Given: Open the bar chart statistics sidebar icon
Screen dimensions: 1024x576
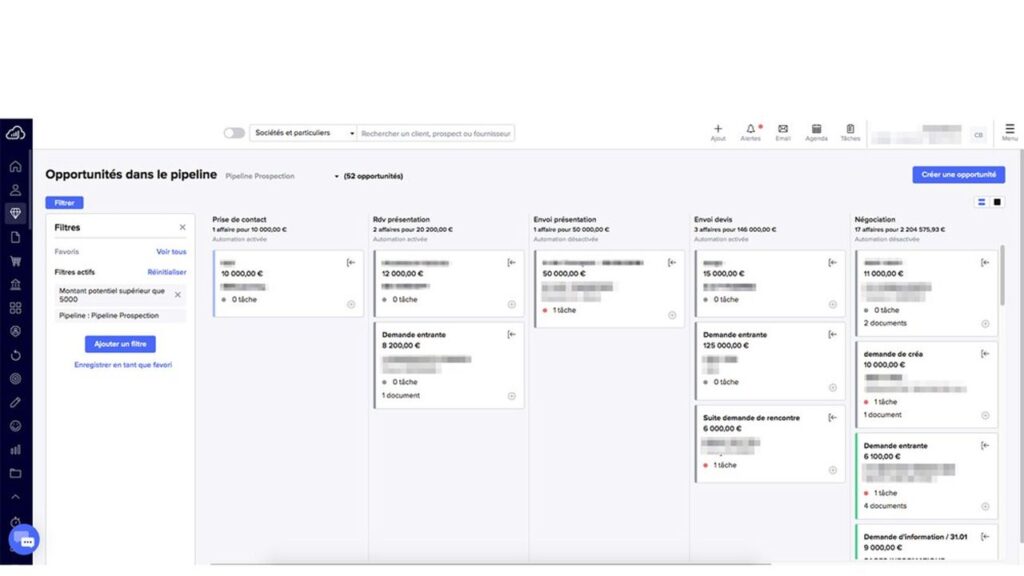Looking at the screenshot, I should [x=15, y=450].
